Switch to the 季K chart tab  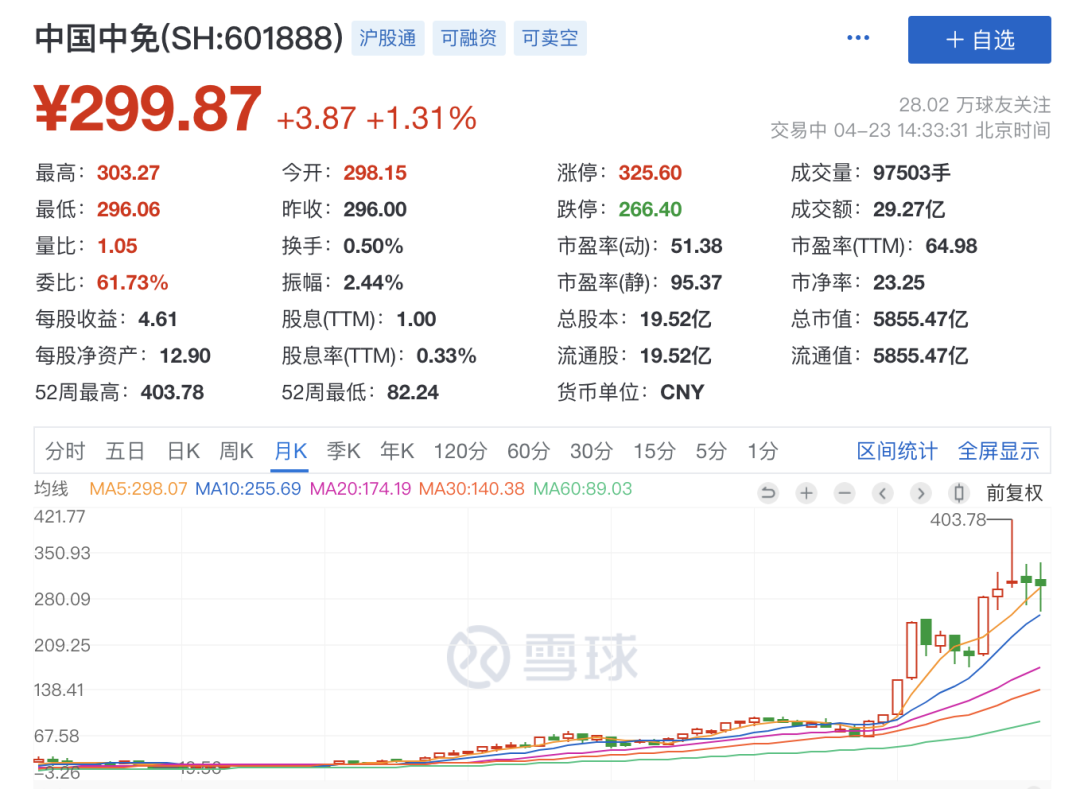coord(343,452)
